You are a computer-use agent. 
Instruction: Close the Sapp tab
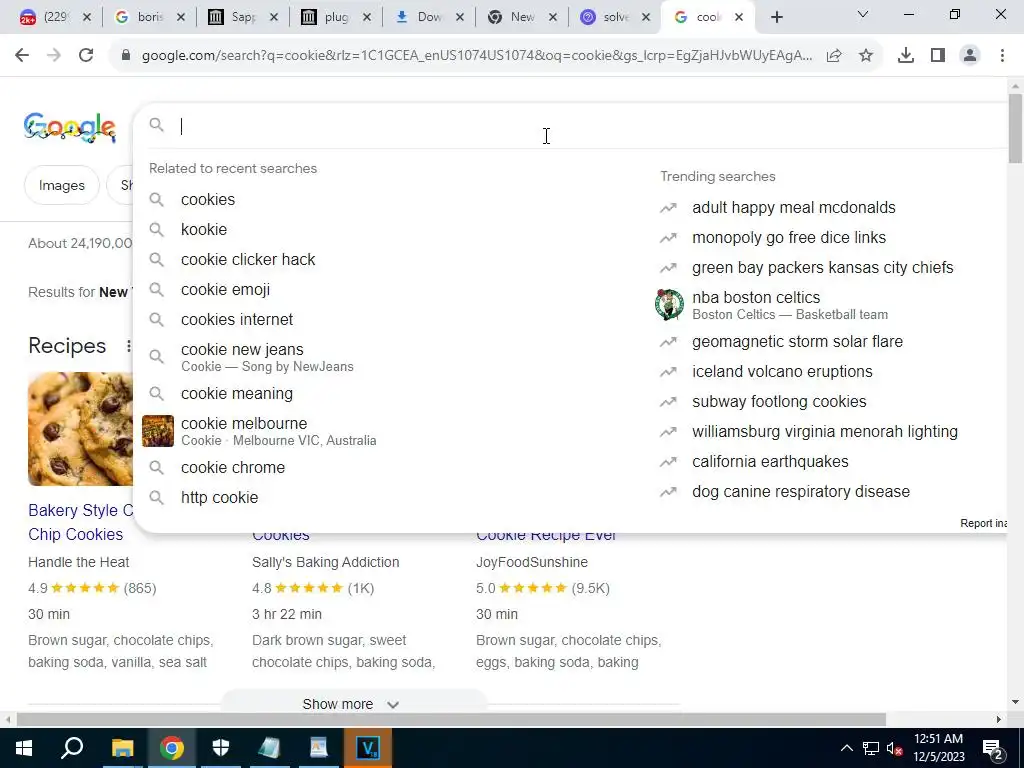point(274,17)
